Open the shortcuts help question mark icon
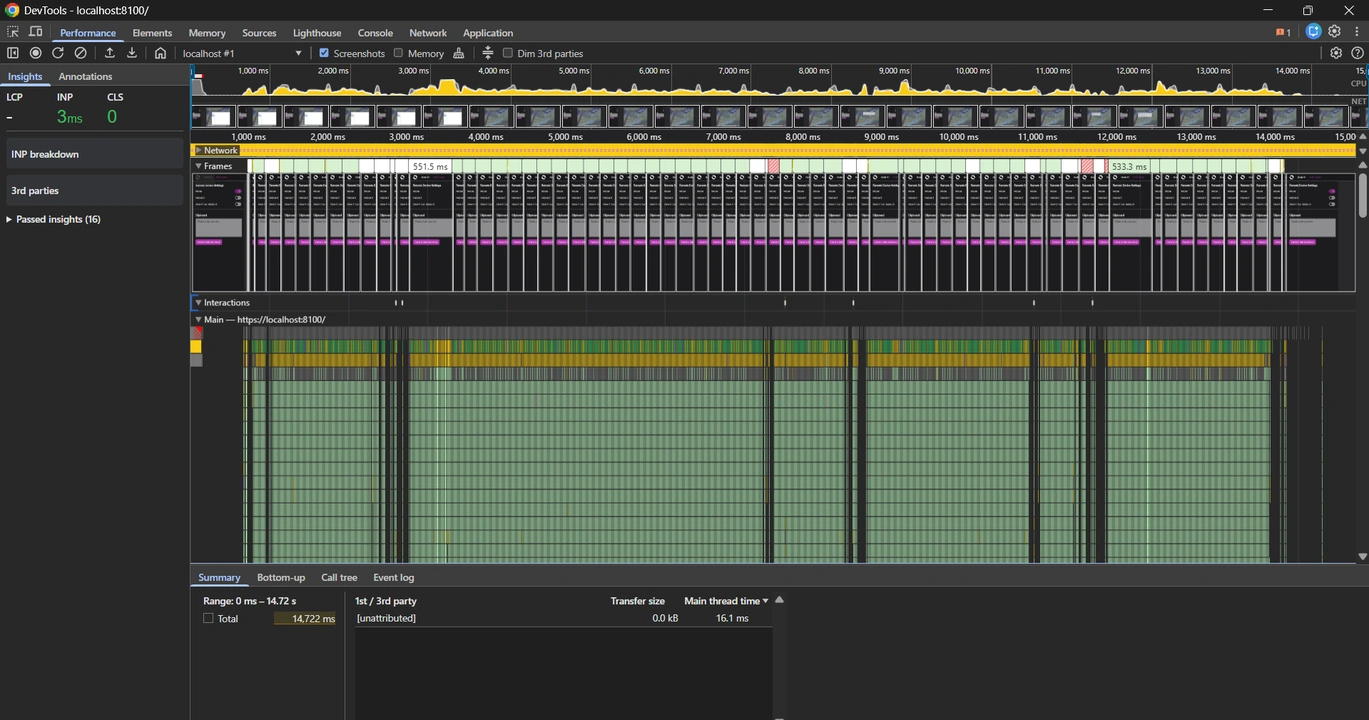Image resolution: width=1369 pixels, height=720 pixels. (1357, 53)
